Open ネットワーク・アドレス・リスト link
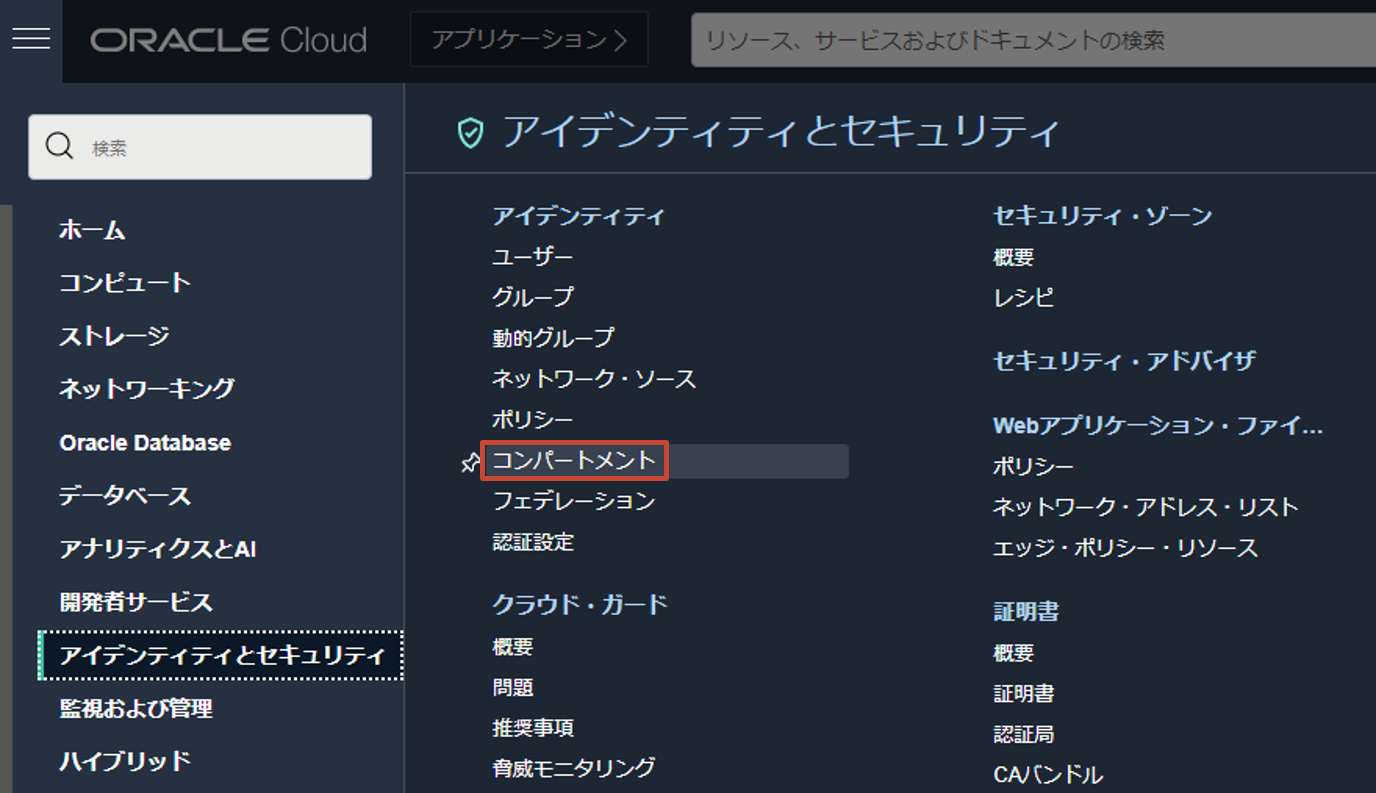The height and width of the screenshot is (793, 1376). (1145, 507)
